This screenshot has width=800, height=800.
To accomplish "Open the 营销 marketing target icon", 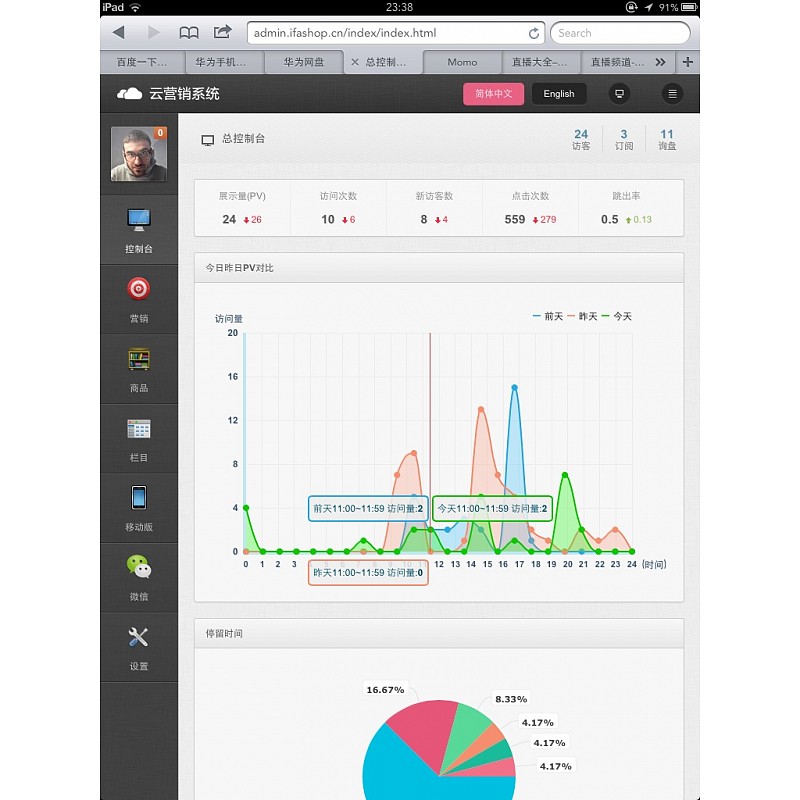I will [x=138, y=289].
